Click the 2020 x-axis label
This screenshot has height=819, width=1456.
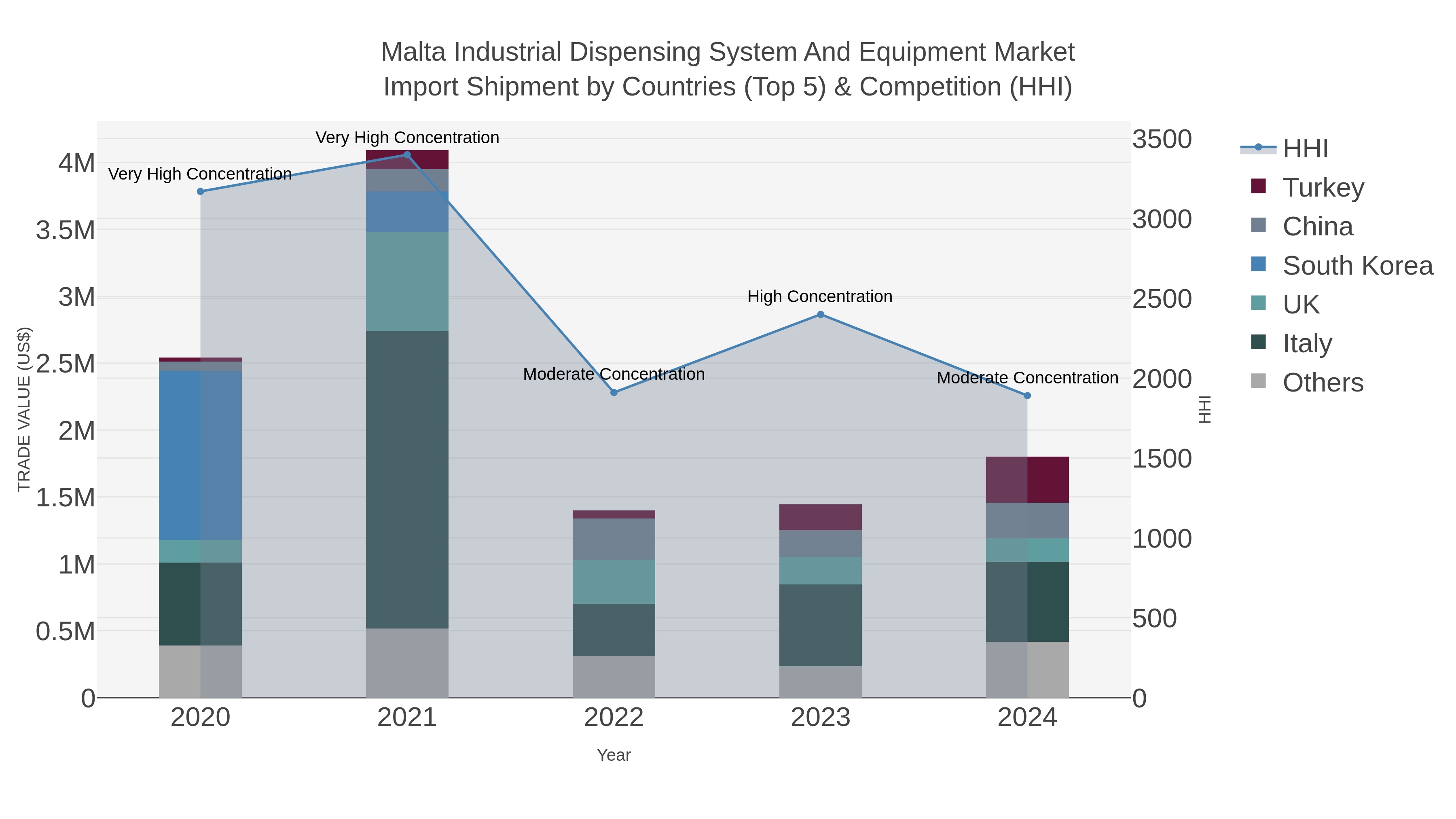[x=200, y=718]
